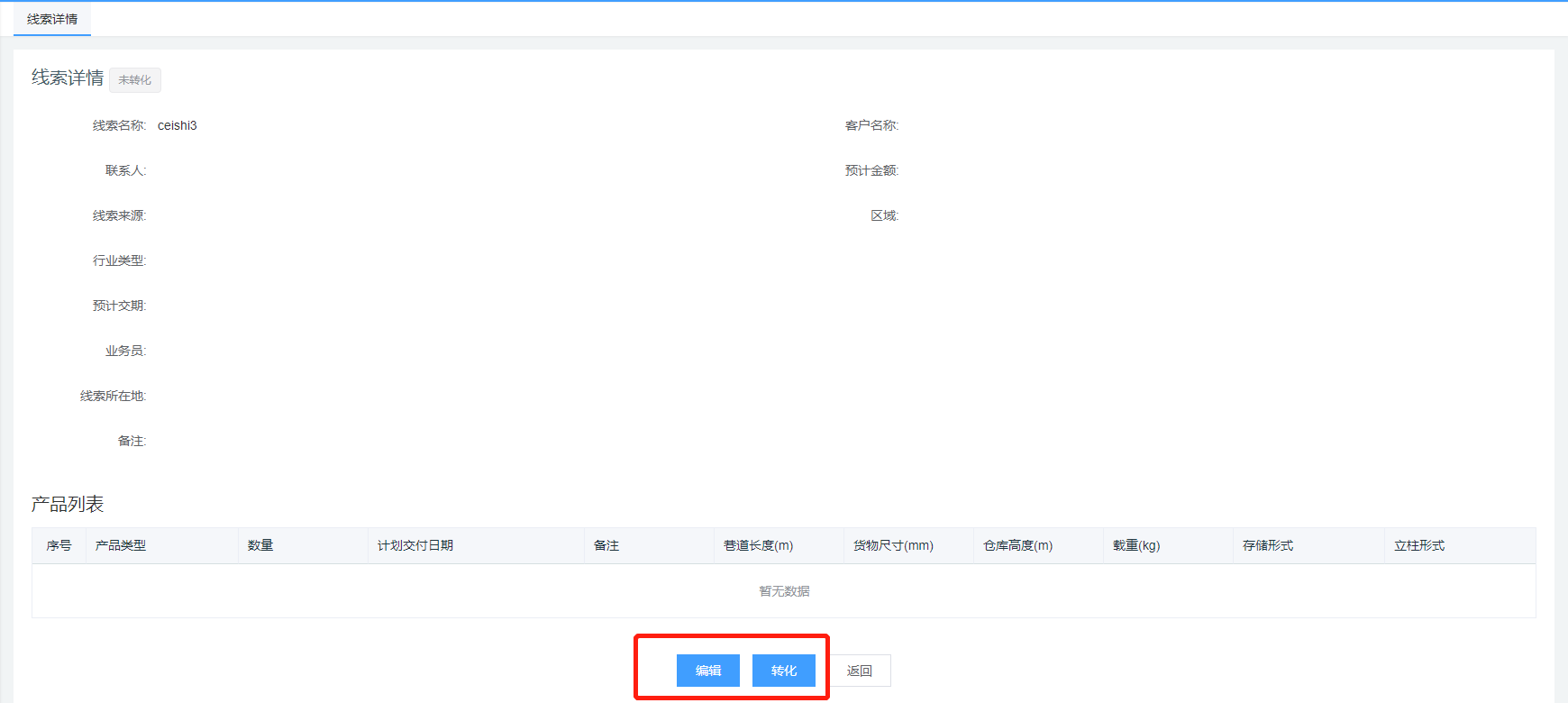1568x703 pixels.
Task: Click the 未转化 status badge
Action: coord(135,80)
